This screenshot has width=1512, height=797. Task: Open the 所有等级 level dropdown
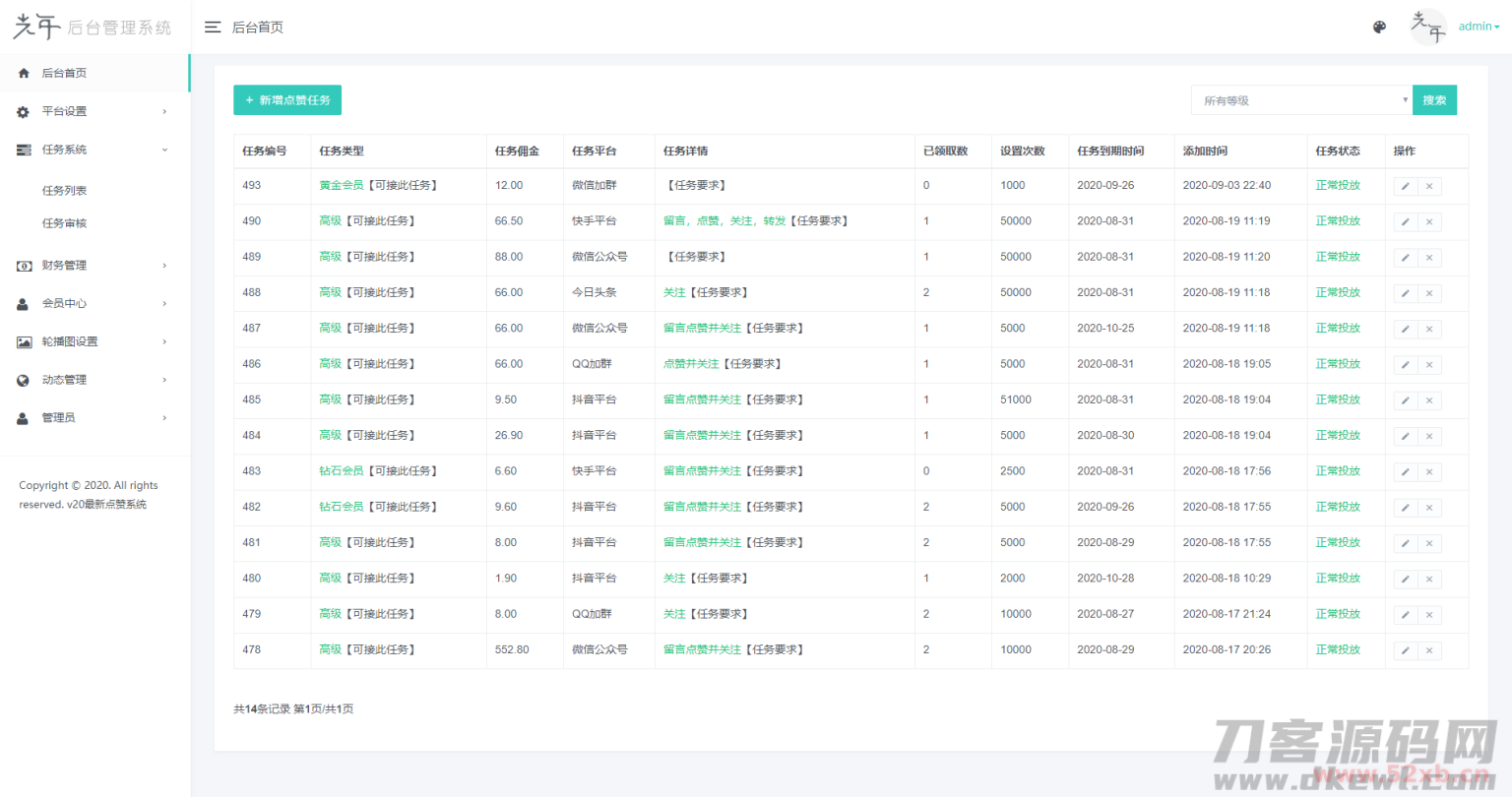point(1301,100)
